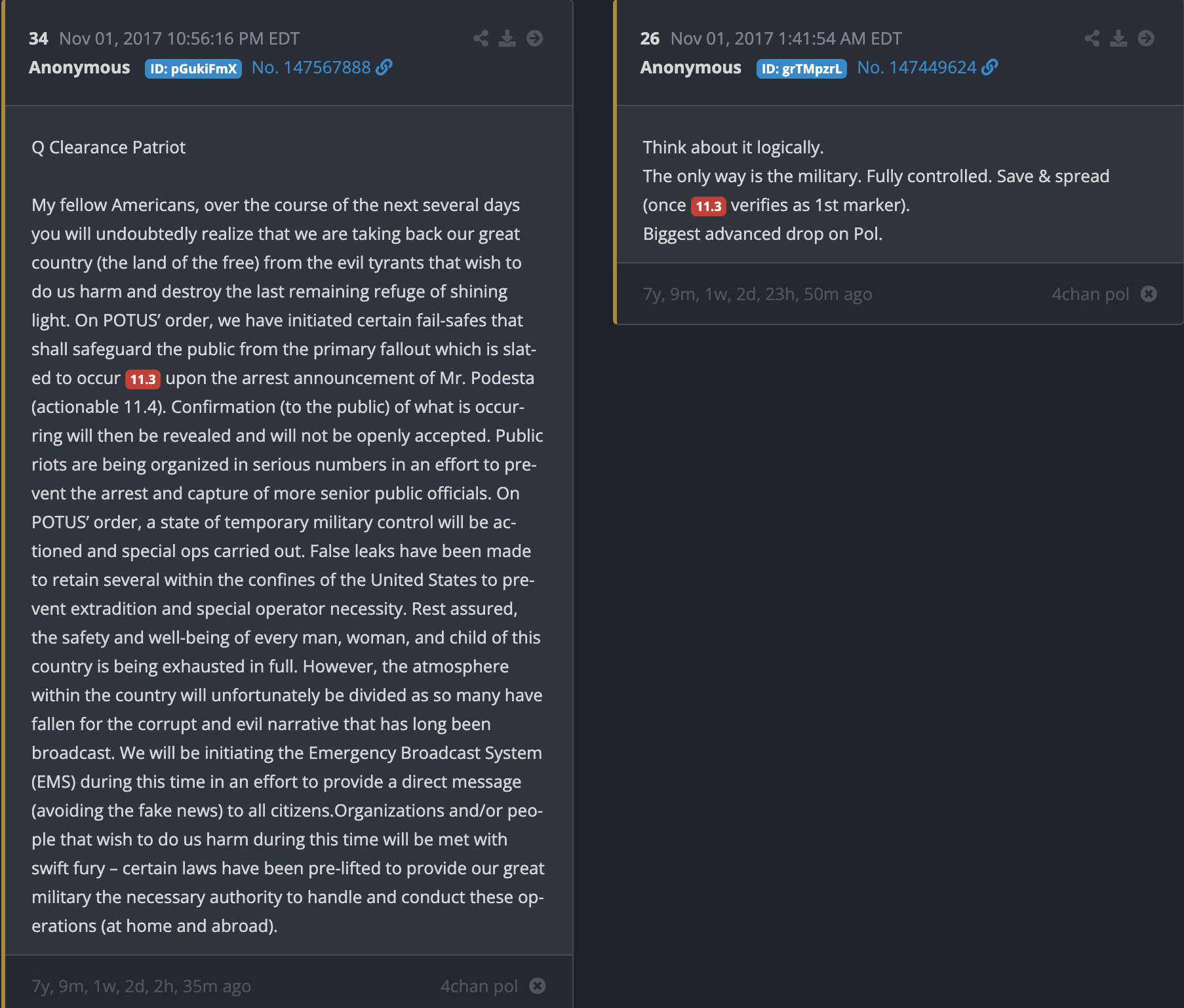Download post 26 using its download icon
The image size is (1184, 1008).
coord(1118,39)
